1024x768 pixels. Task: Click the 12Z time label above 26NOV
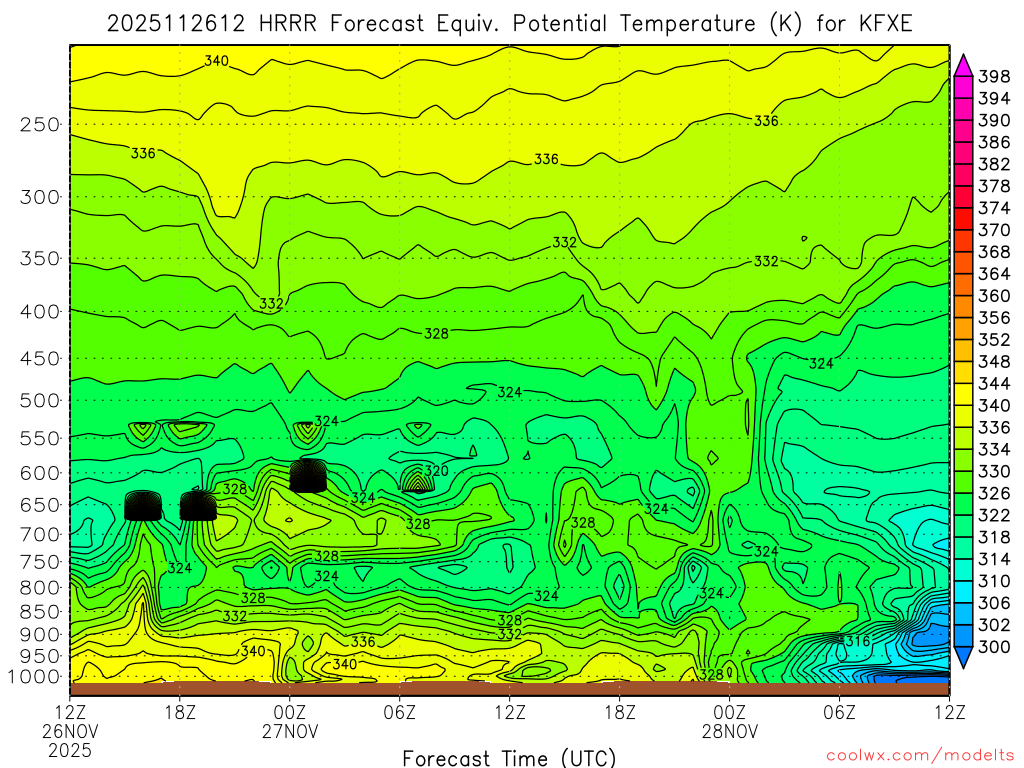[x=70, y=712]
